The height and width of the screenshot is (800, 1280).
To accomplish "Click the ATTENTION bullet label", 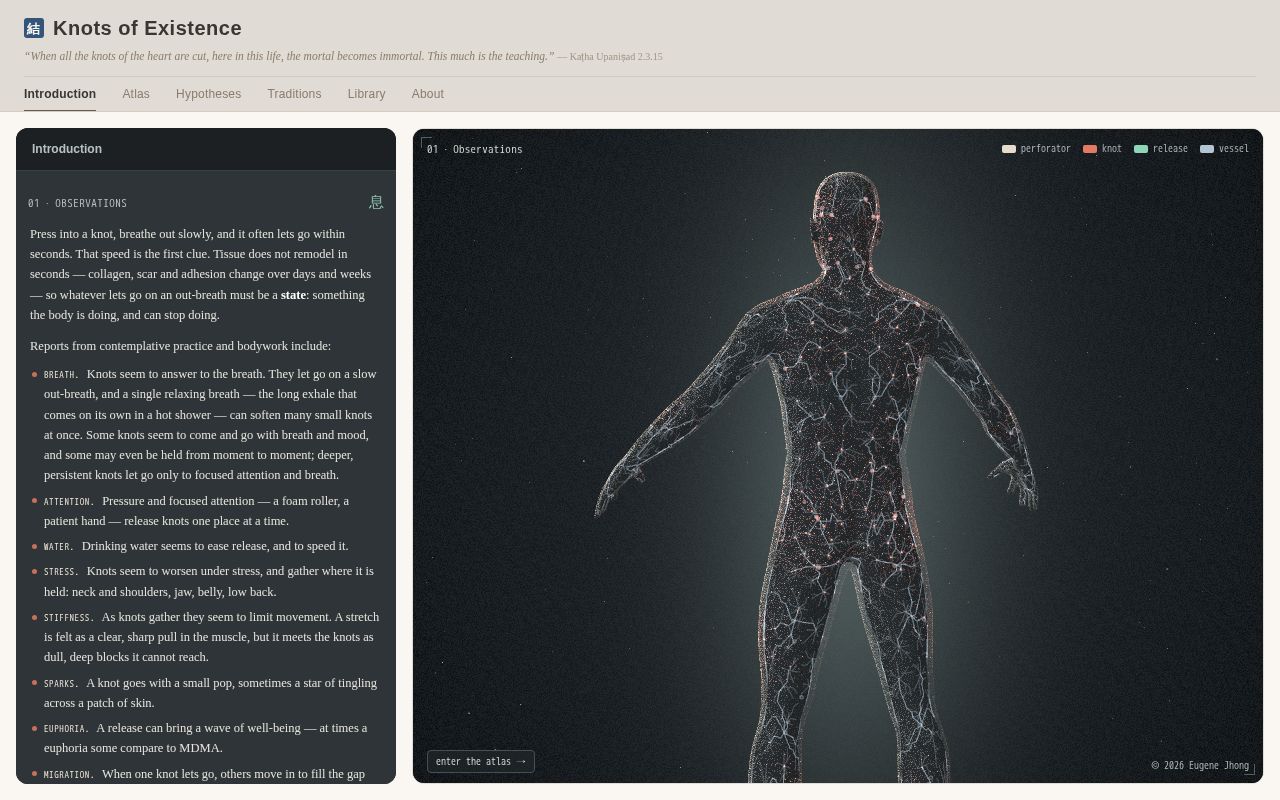I will [69, 502].
